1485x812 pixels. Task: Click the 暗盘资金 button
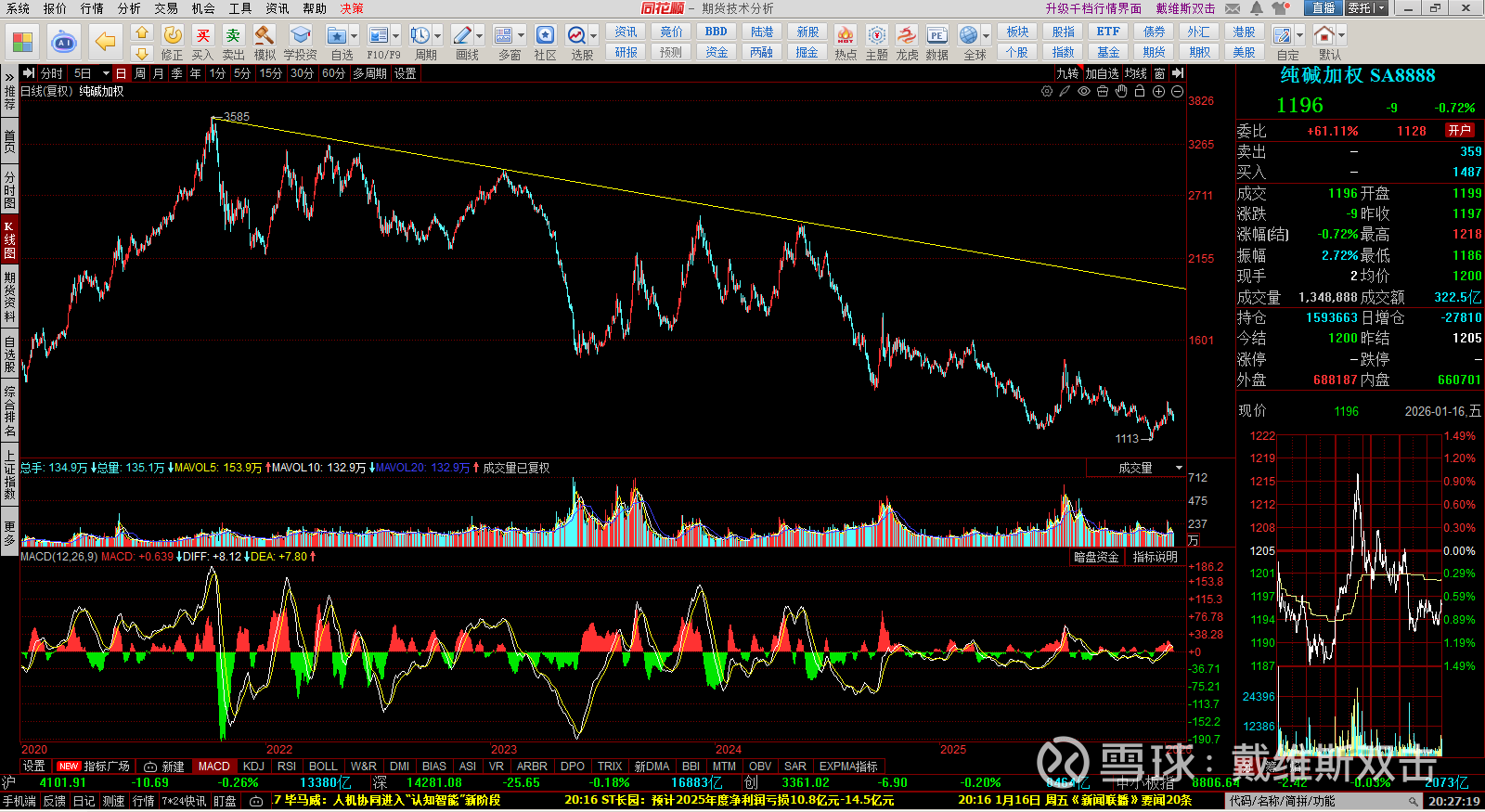pos(1096,557)
